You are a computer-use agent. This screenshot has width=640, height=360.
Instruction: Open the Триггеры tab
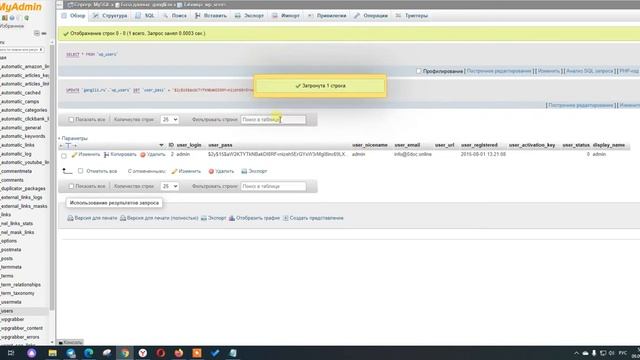(412, 16)
